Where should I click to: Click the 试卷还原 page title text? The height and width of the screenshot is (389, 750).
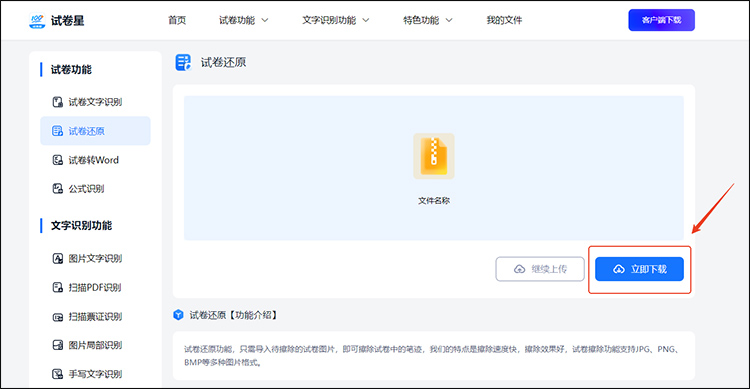[223, 62]
